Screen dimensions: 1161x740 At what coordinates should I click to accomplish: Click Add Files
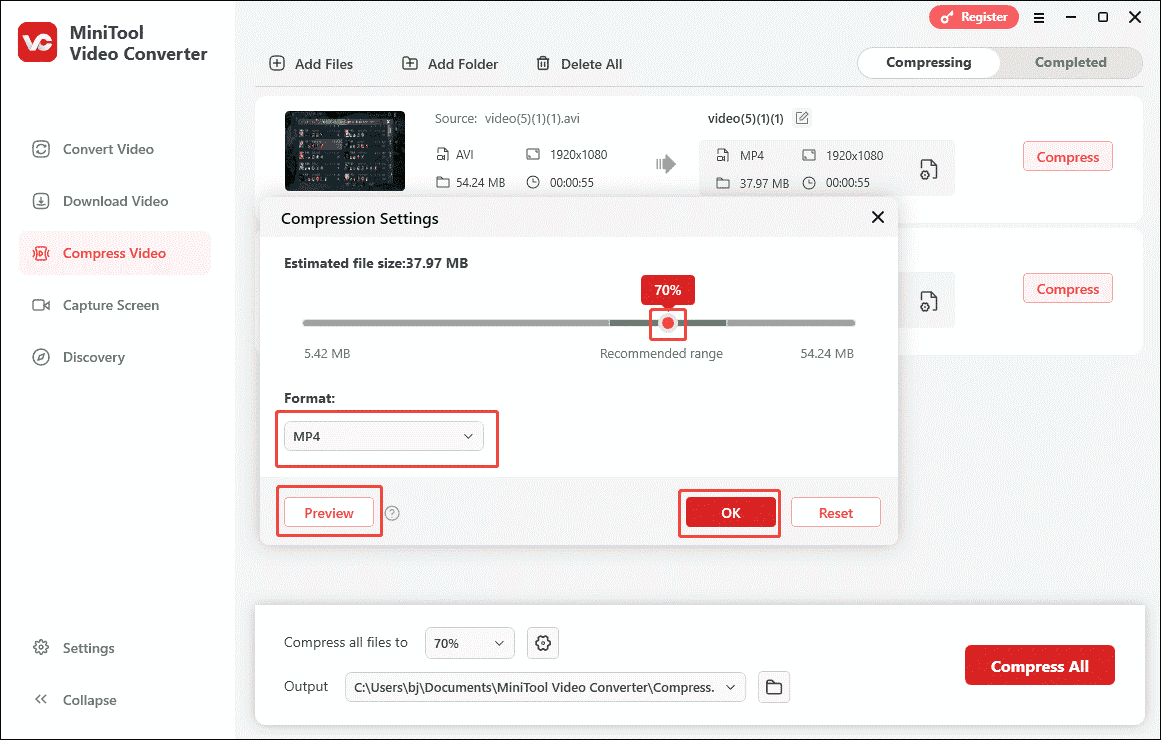[311, 64]
